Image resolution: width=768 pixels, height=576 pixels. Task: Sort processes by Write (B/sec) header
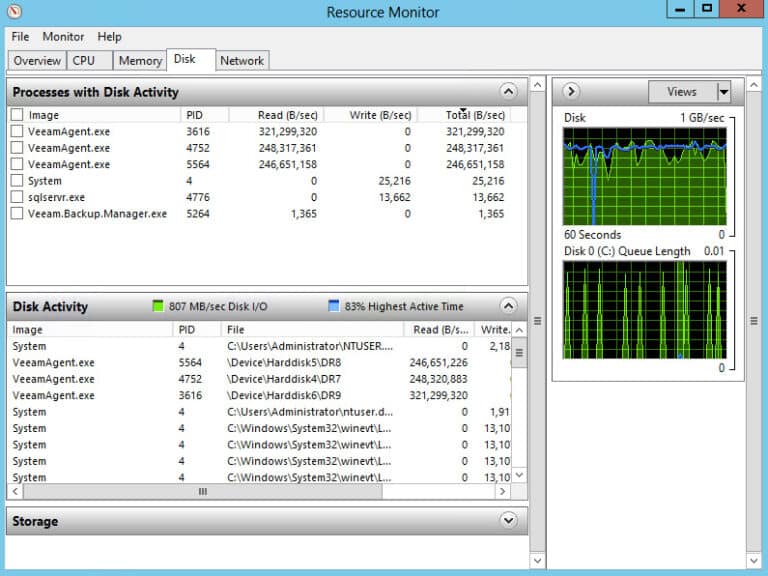coord(370,115)
